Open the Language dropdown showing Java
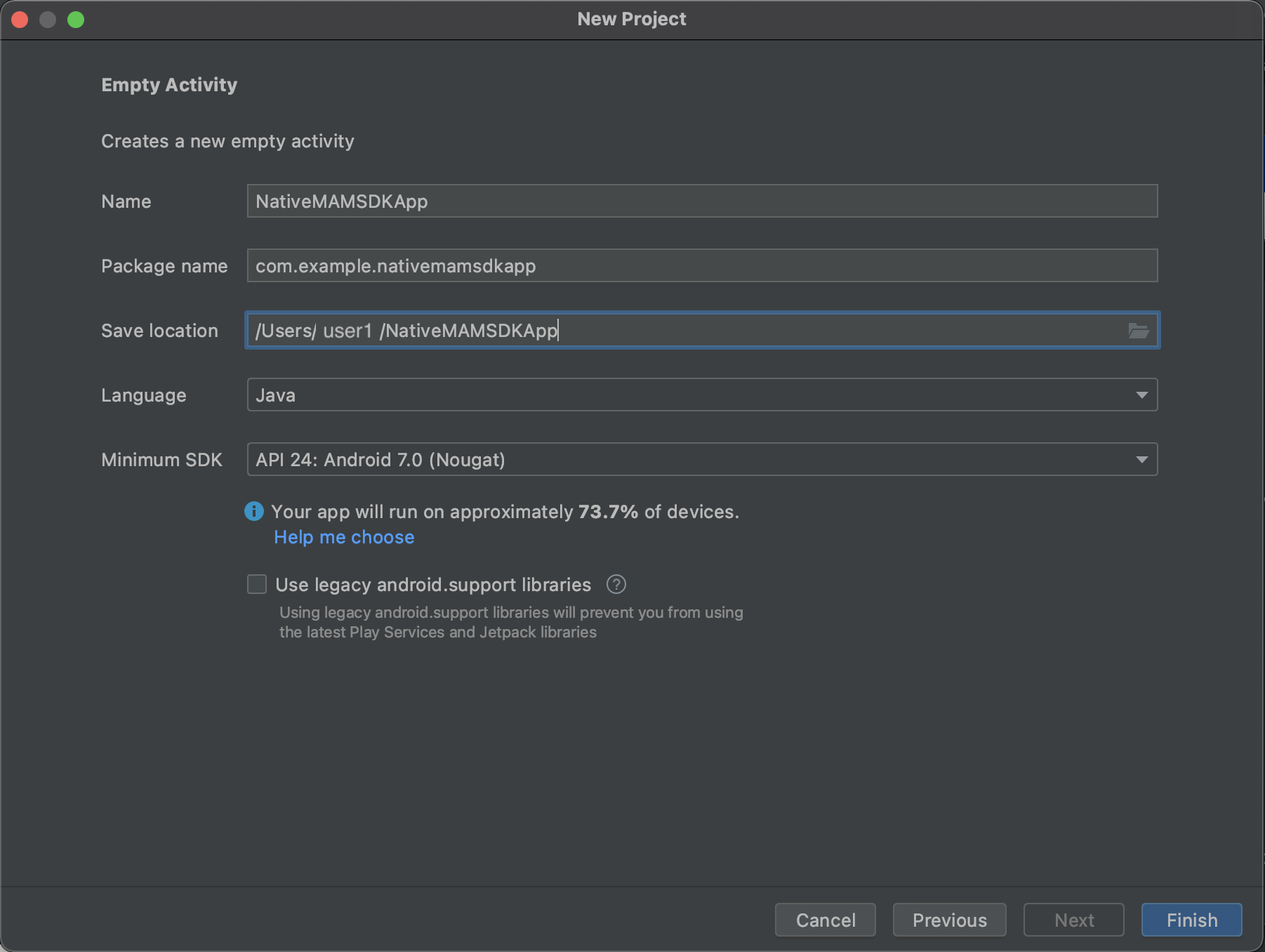This screenshot has width=1265, height=952. [x=702, y=395]
